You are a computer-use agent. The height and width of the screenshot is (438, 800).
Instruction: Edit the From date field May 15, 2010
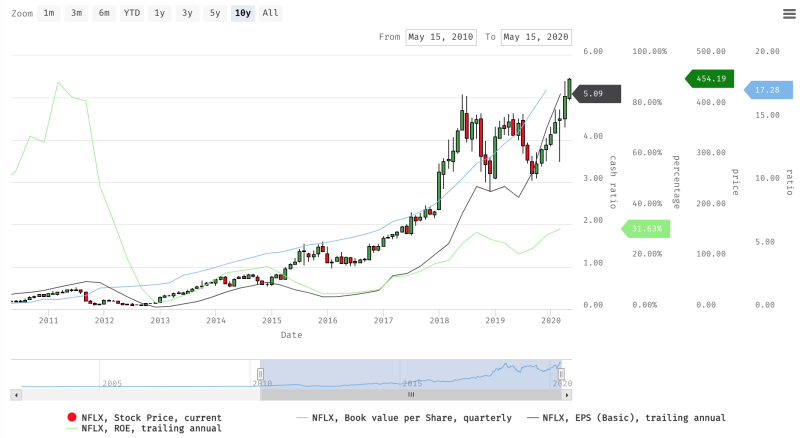pyautogui.click(x=441, y=37)
